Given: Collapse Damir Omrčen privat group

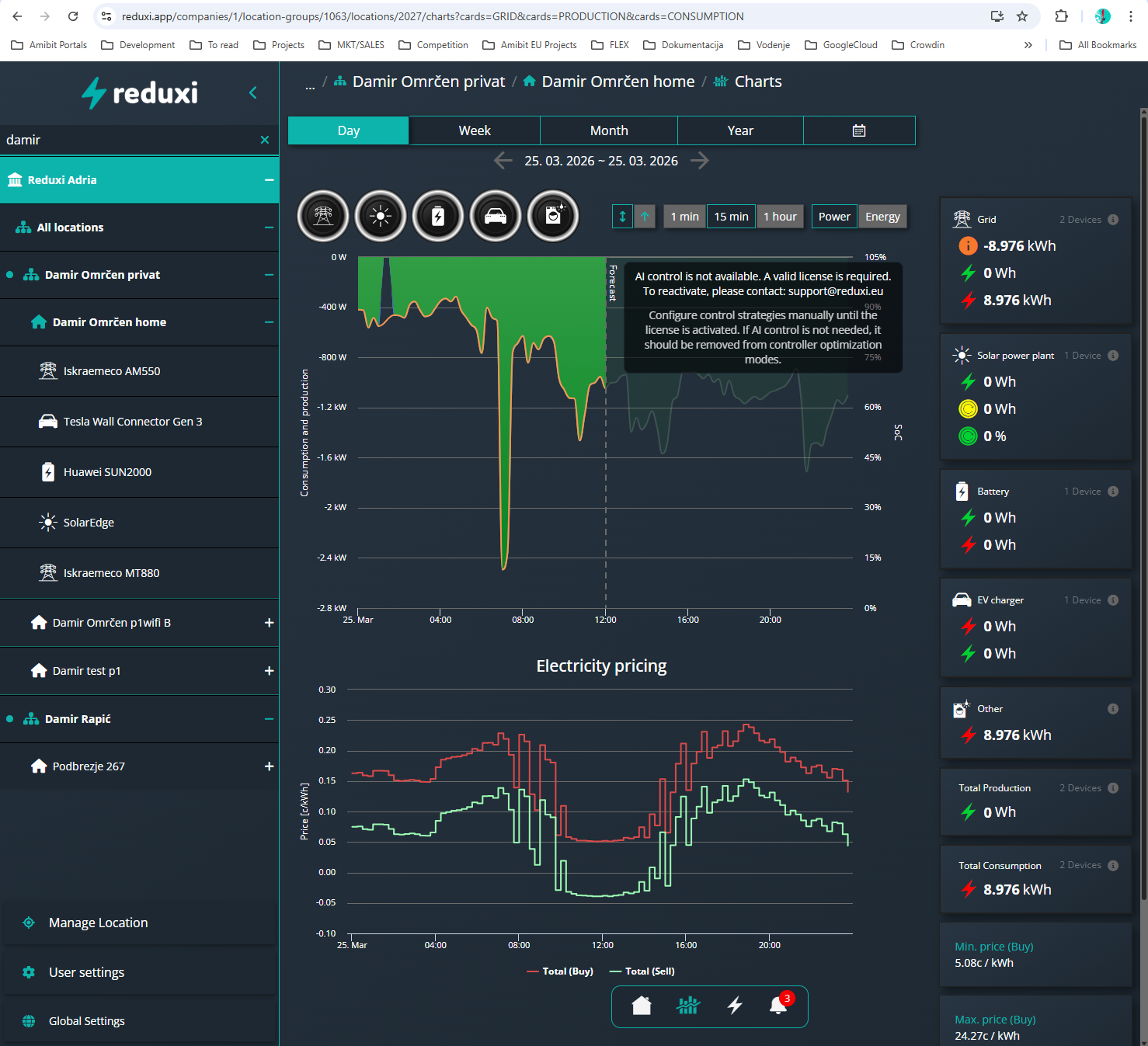Looking at the screenshot, I should 269,275.
